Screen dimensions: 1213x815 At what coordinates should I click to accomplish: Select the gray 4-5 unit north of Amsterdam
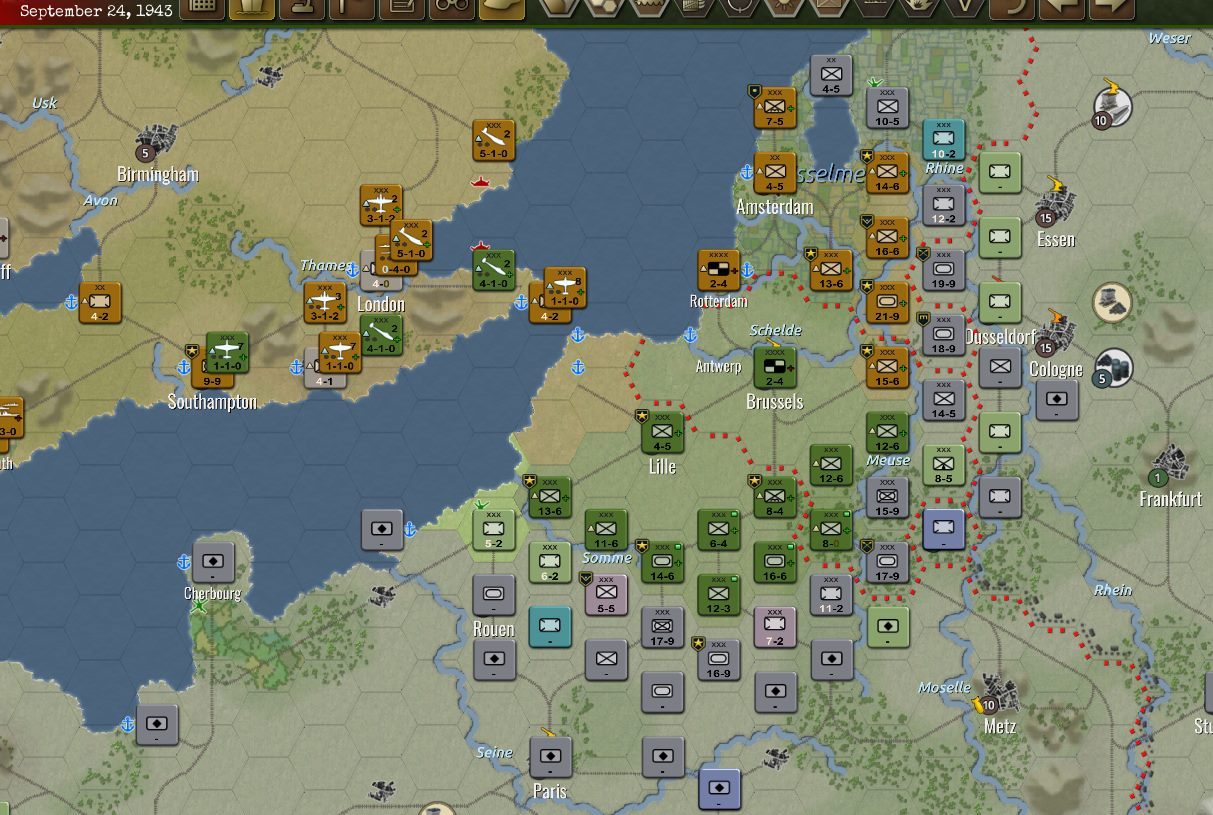tap(831, 75)
